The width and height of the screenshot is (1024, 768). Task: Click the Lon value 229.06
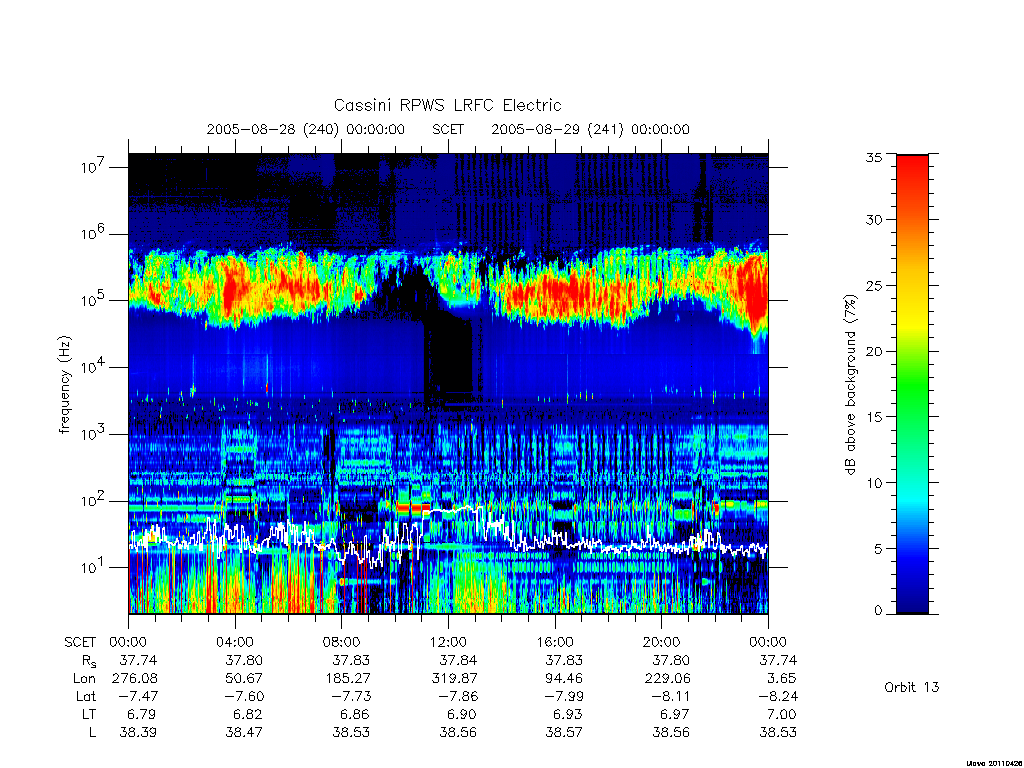(x=667, y=679)
